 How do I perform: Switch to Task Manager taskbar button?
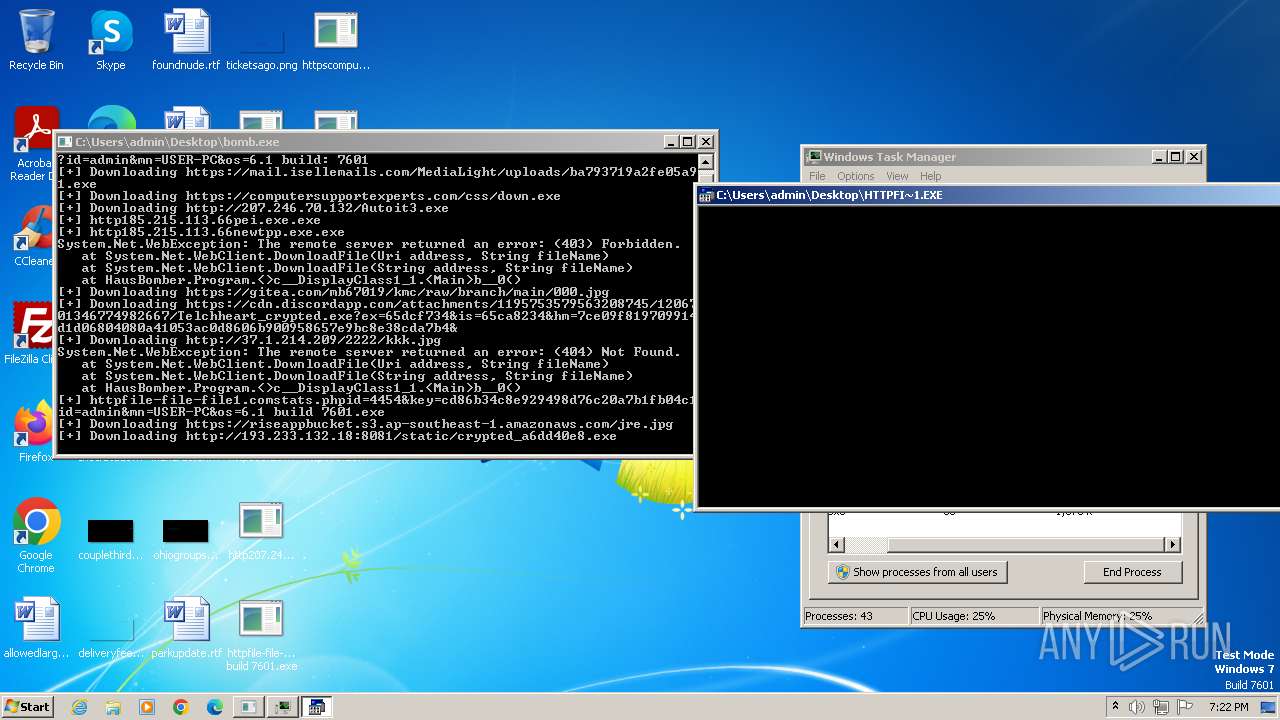pyautogui.click(x=282, y=707)
